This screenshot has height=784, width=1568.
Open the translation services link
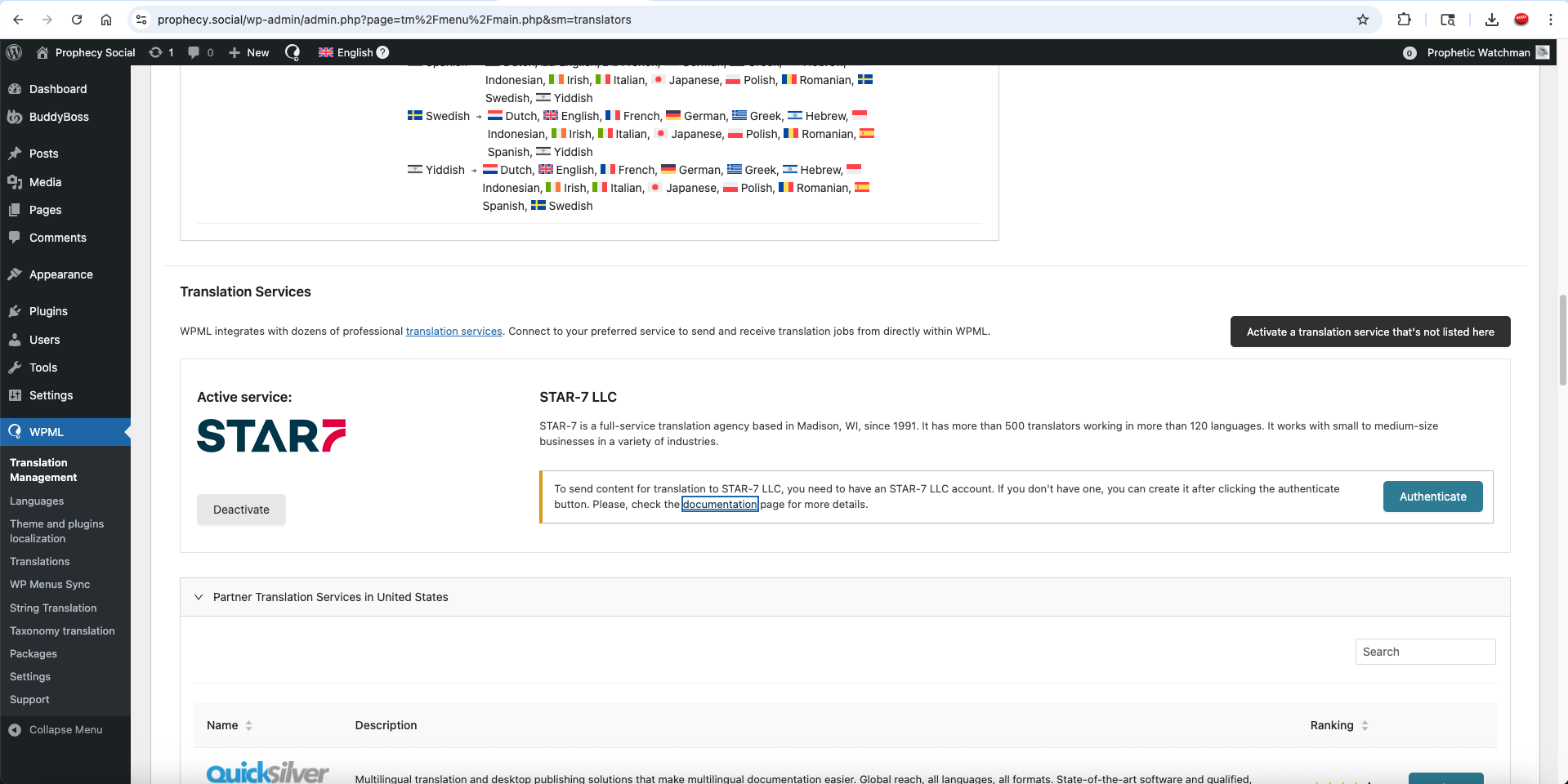(454, 332)
